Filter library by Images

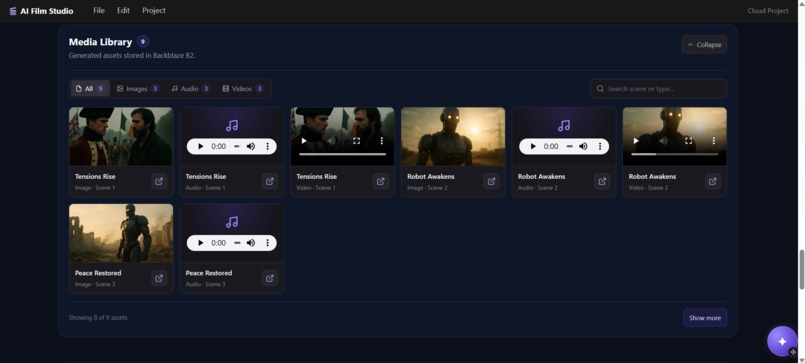click(x=137, y=88)
